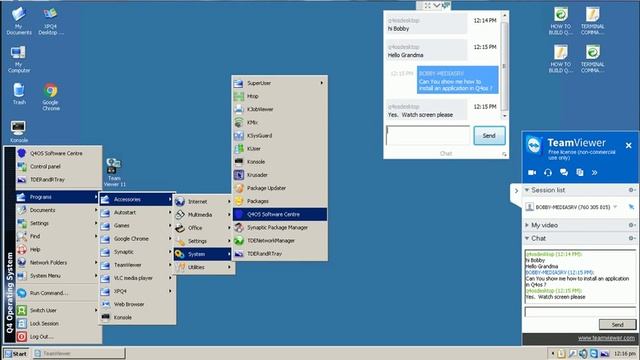Screen dimensions: 640x360
Task: Click Control panel in Start menu
Action: [x=58, y=167]
